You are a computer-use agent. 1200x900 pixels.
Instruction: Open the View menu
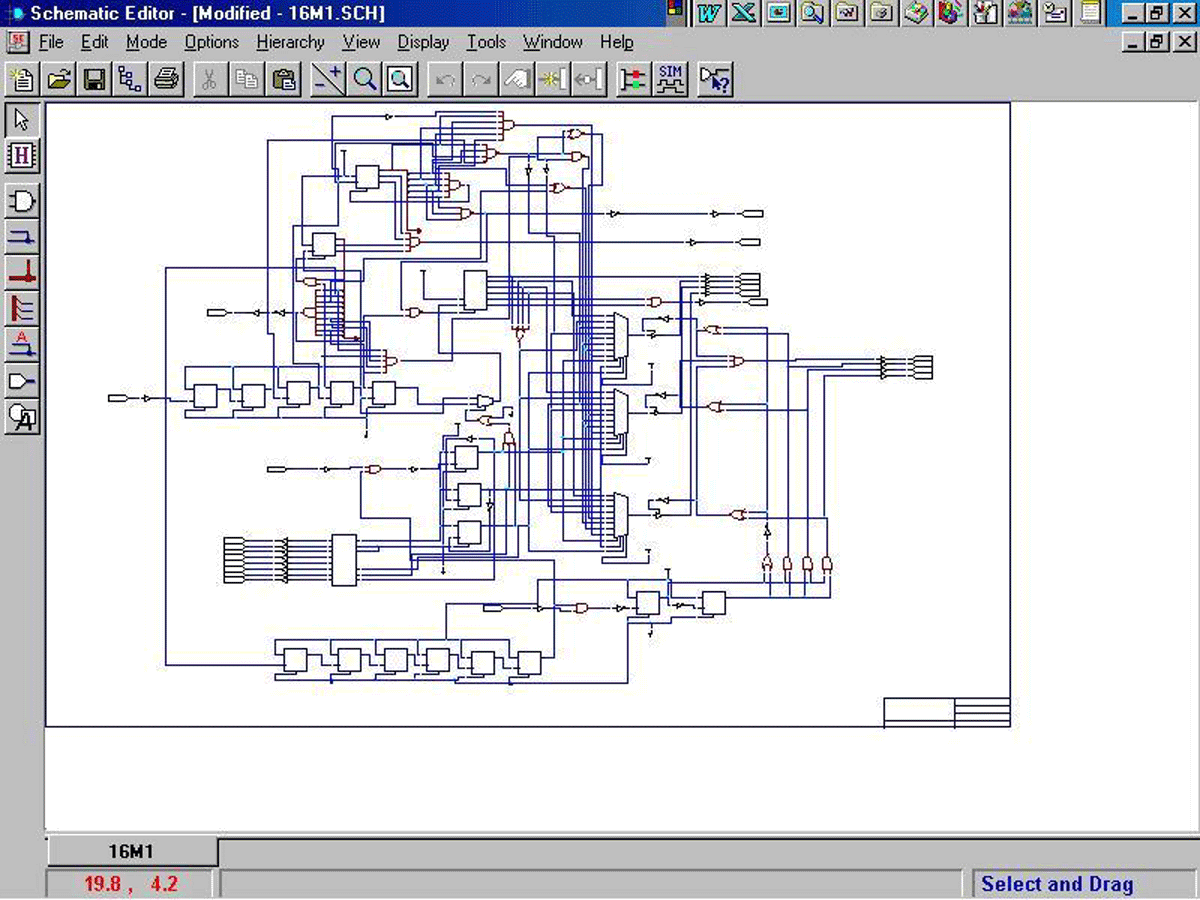361,42
